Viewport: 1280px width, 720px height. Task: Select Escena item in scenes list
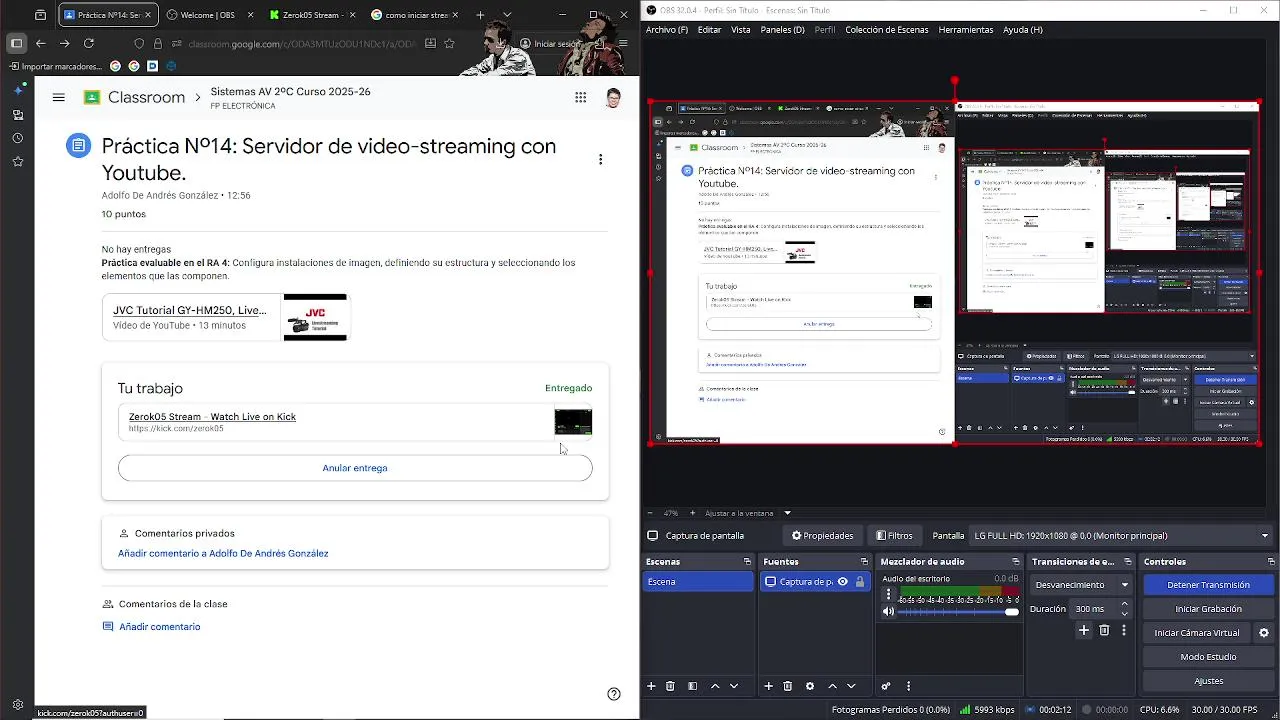(698, 582)
